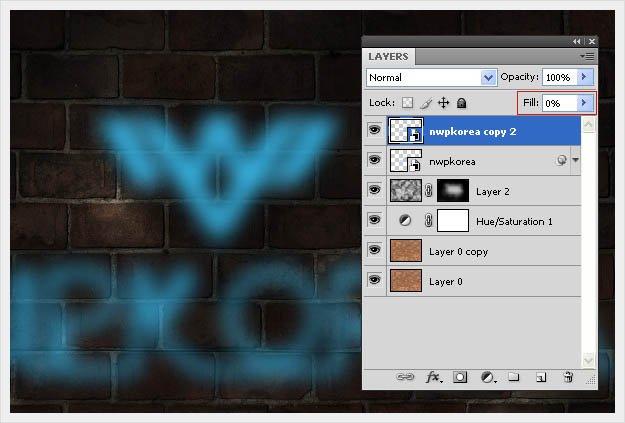The image size is (625, 423).
Task: Click Layer 2 black mask thumbnail
Action: tap(453, 190)
